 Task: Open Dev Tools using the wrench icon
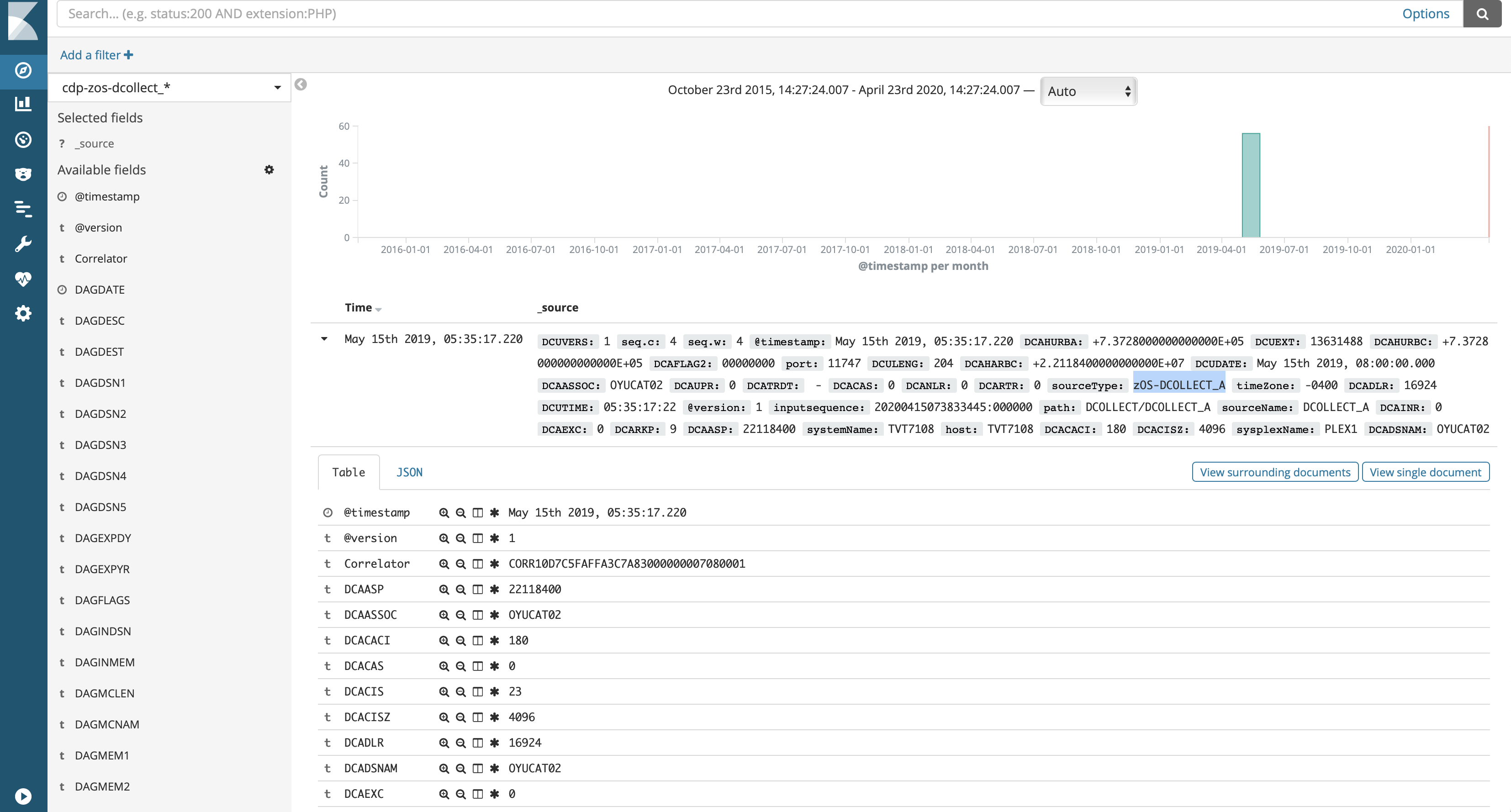coord(23,244)
